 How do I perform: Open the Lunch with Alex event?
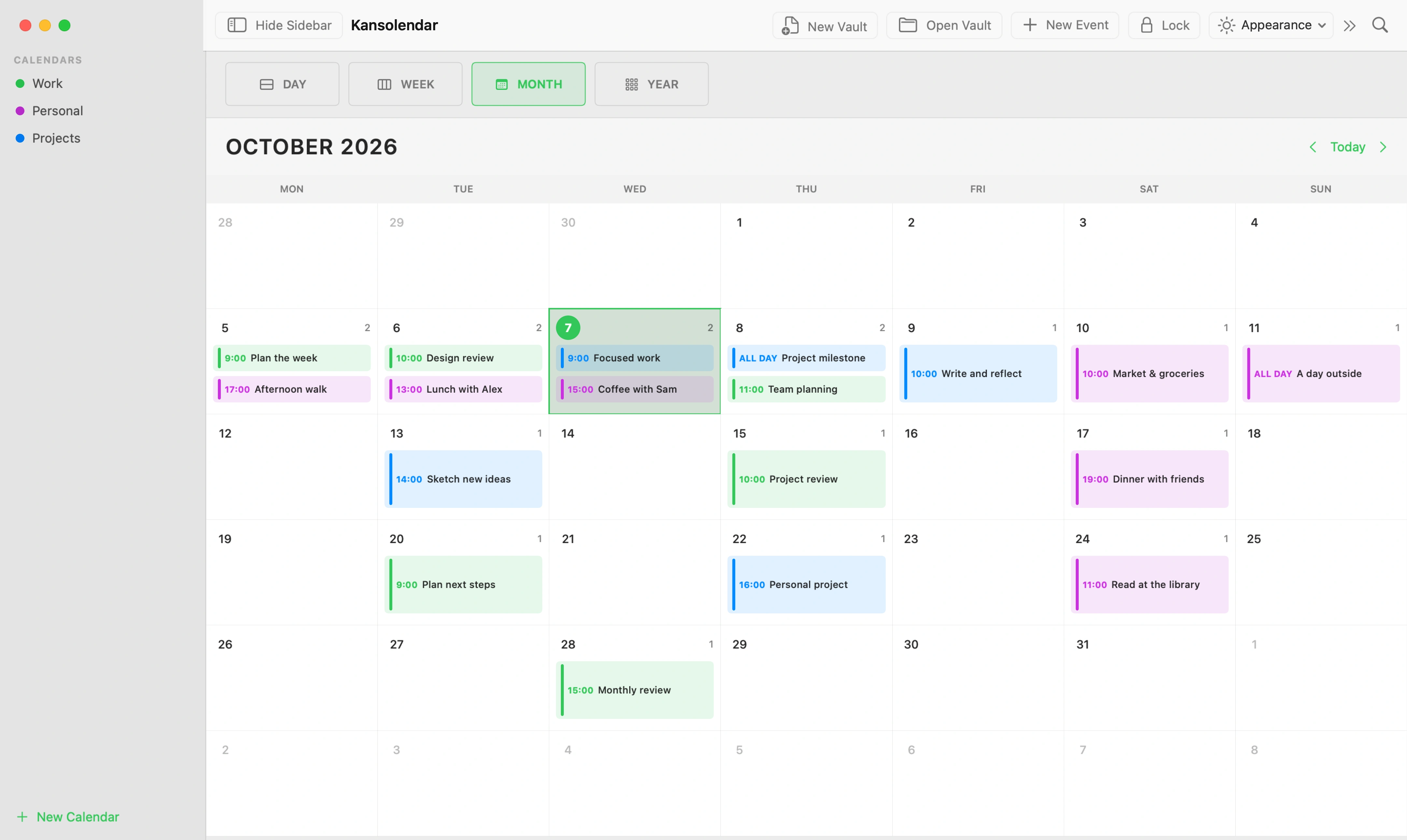463,389
